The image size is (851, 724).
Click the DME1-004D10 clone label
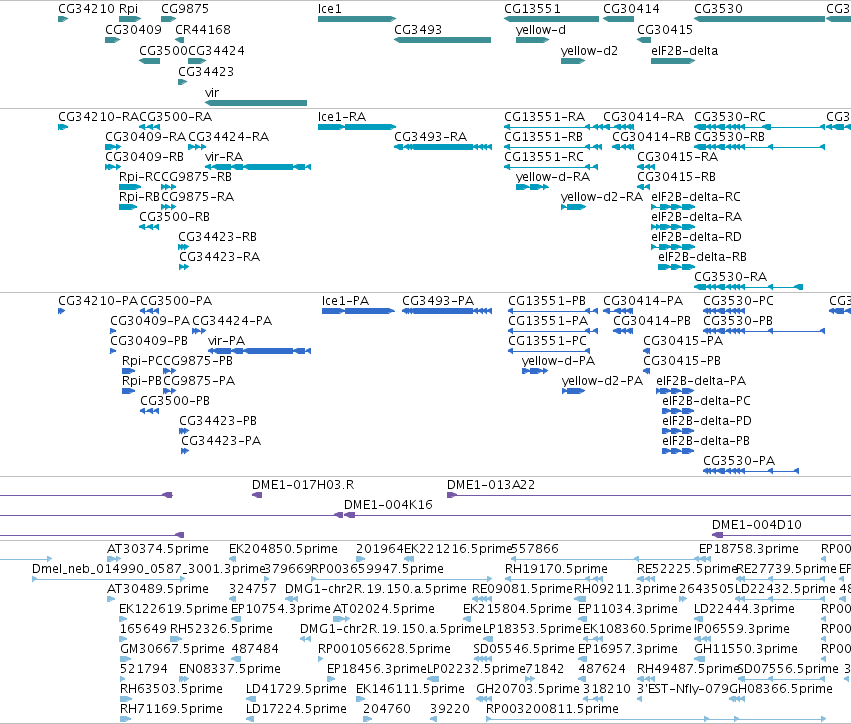(757, 525)
